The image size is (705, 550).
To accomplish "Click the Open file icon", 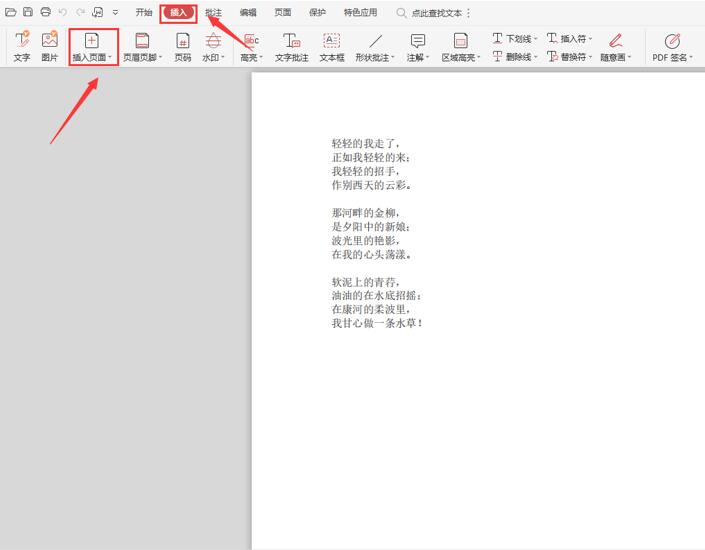I will pos(11,12).
